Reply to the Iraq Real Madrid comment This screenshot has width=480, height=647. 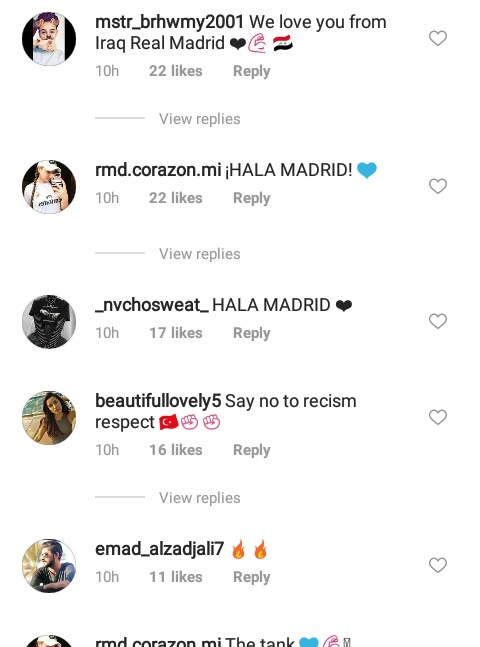click(252, 71)
